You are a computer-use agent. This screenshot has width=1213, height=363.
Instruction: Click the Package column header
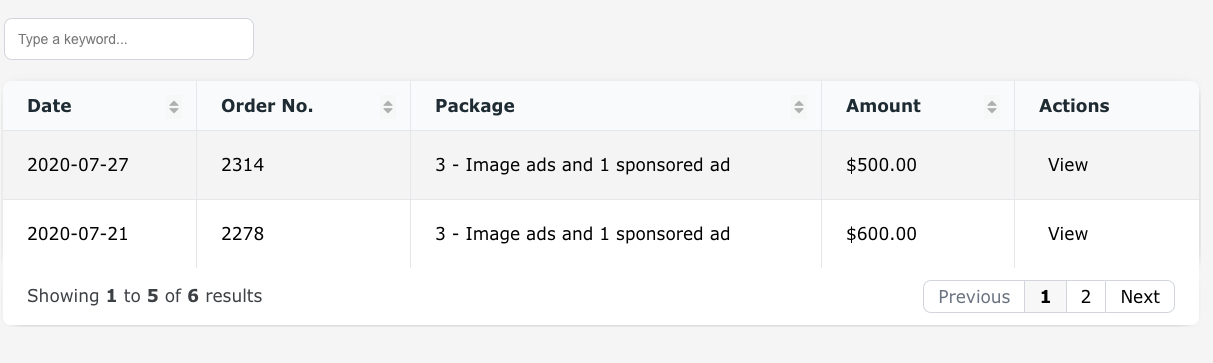[616, 106]
